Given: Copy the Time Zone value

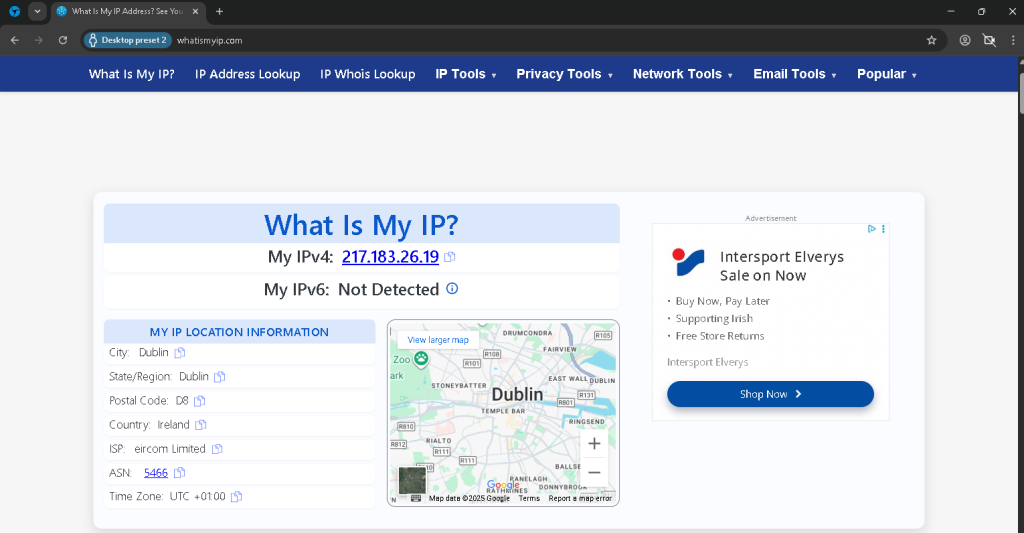Looking at the screenshot, I should [x=236, y=497].
